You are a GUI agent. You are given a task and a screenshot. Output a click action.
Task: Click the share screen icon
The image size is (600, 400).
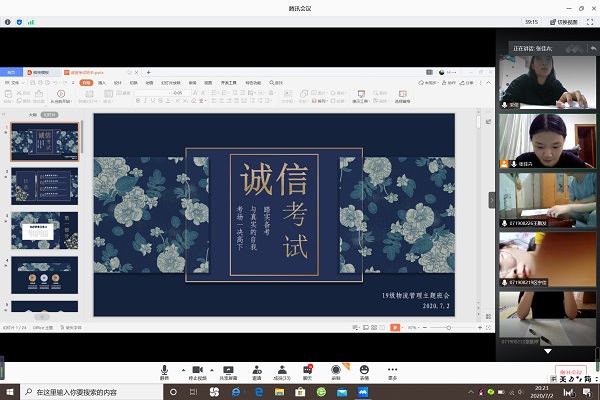click(229, 369)
